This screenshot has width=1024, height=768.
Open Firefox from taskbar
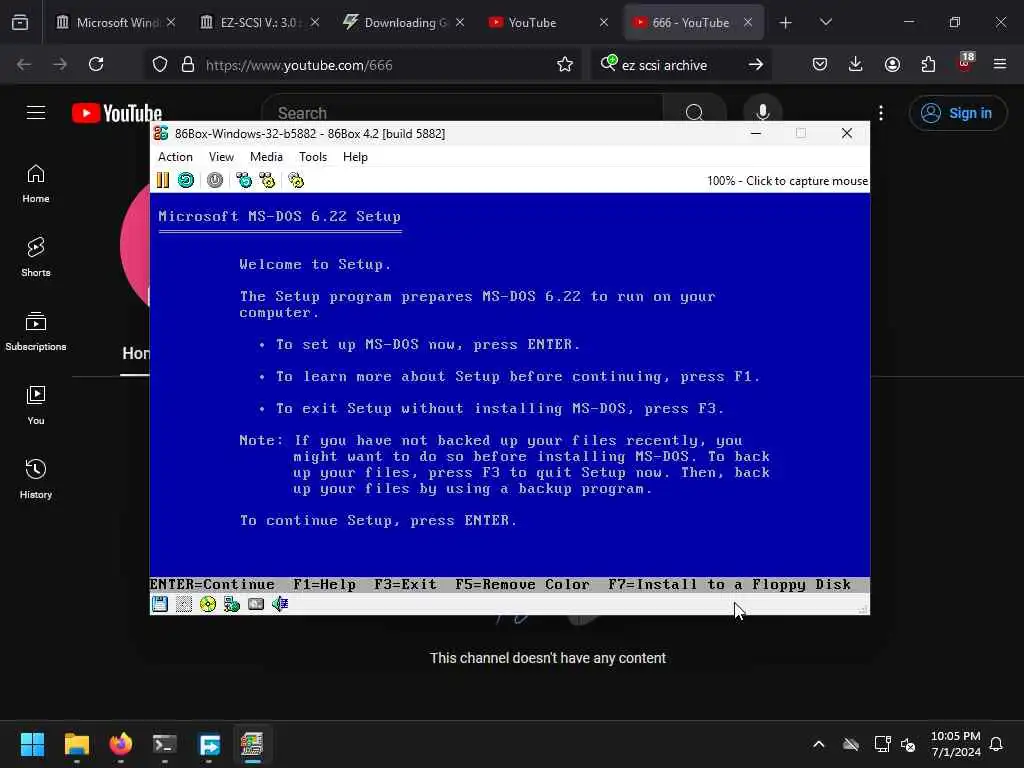coord(121,744)
